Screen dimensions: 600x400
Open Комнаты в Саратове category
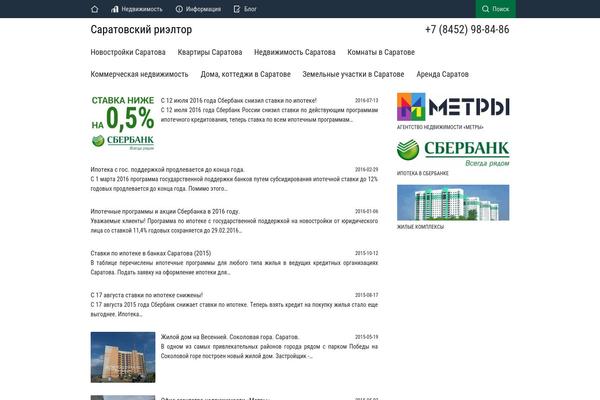(x=381, y=52)
